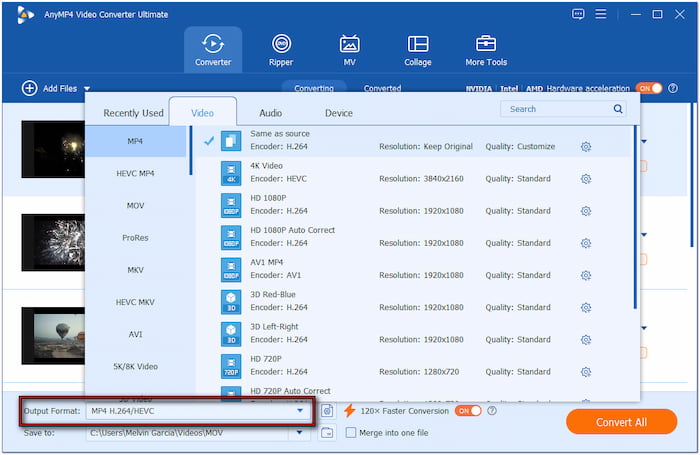Choose the Same as source preset
The image size is (700, 455).
coord(413,141)
